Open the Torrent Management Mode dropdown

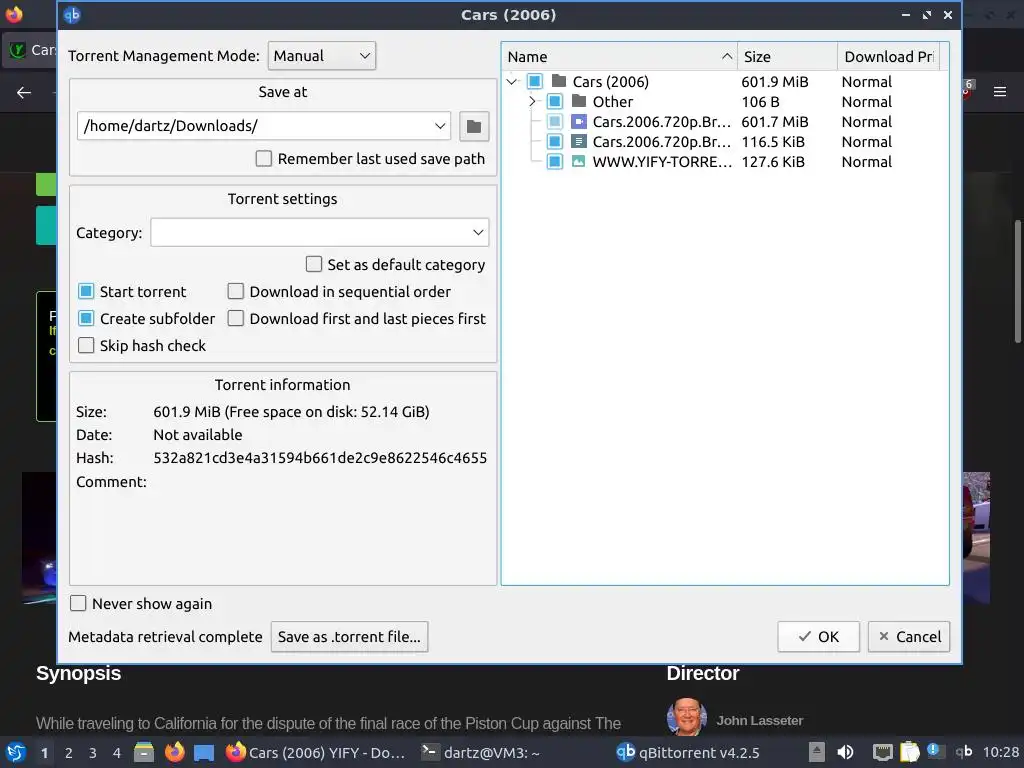[x=321, y=56]
